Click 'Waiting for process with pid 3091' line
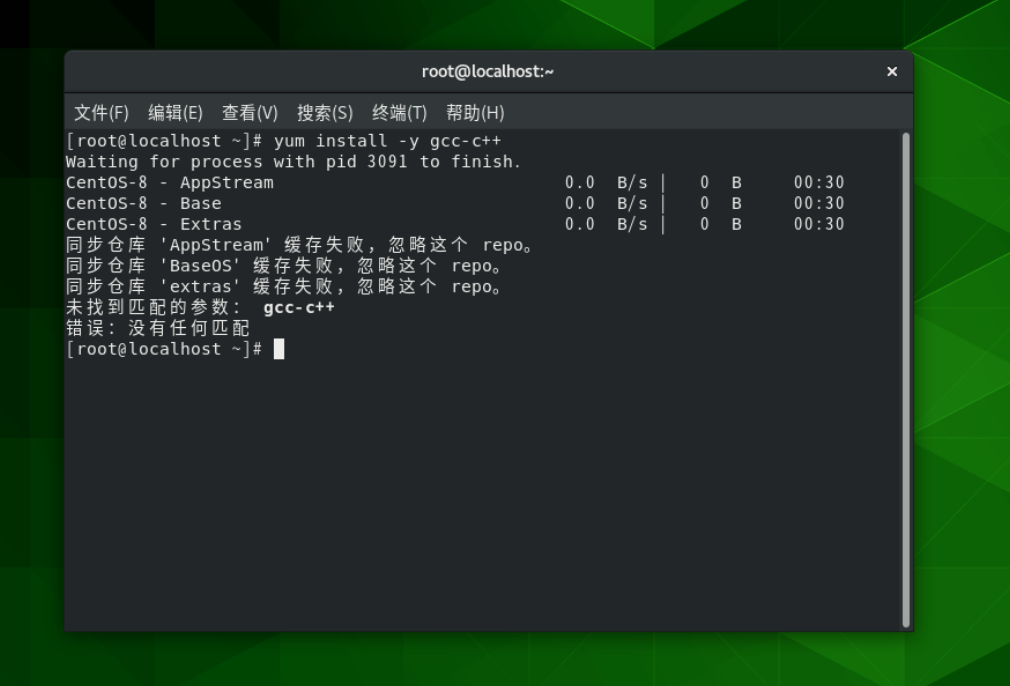This screenshot has width=1010, height=686. 294,162
